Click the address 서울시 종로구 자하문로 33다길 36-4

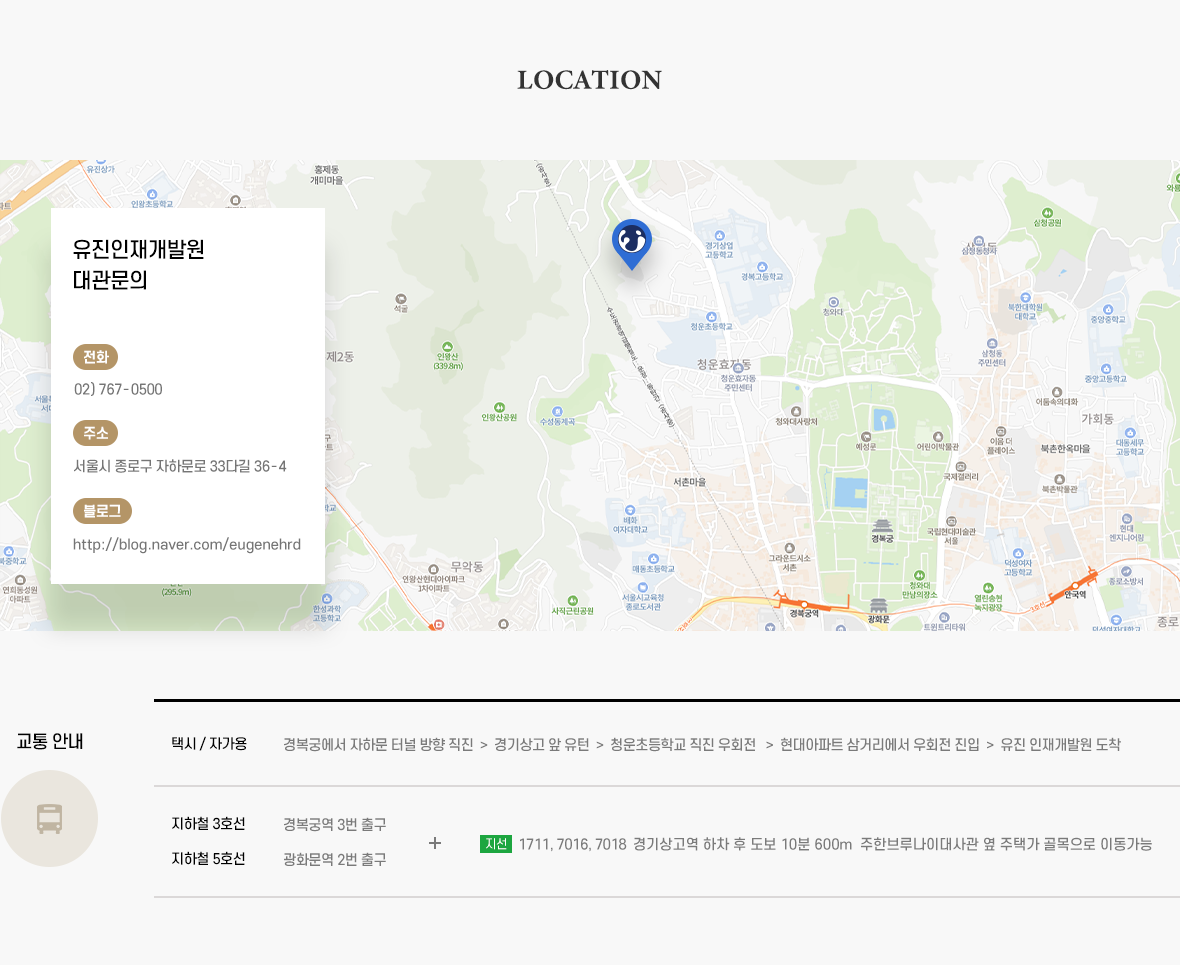pyautogui.click(x=180, y=466)
